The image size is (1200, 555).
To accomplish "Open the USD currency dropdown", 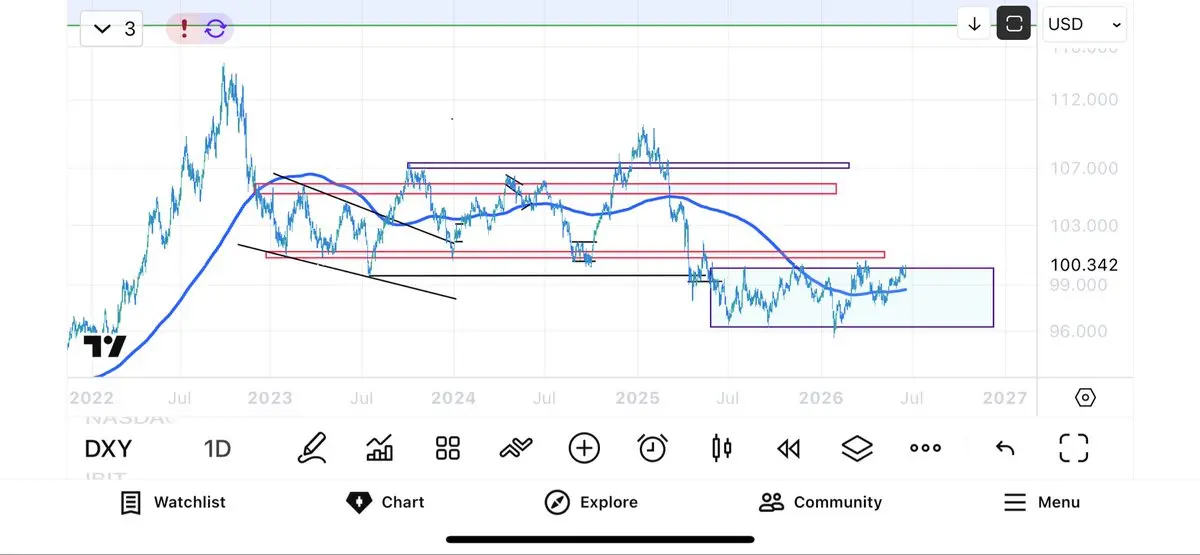I will coord(1084,25).
